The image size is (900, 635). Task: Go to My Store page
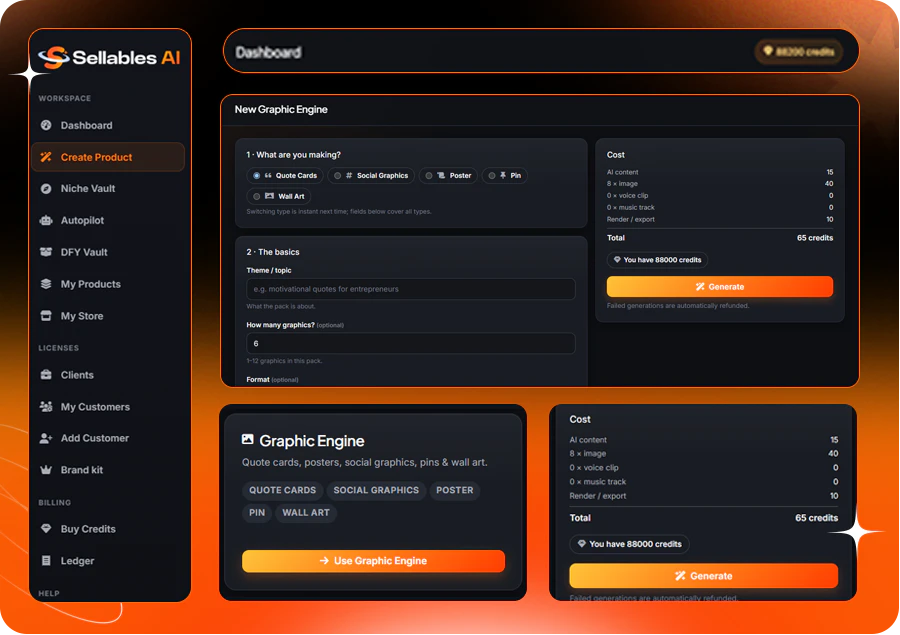tap(108, 316)
